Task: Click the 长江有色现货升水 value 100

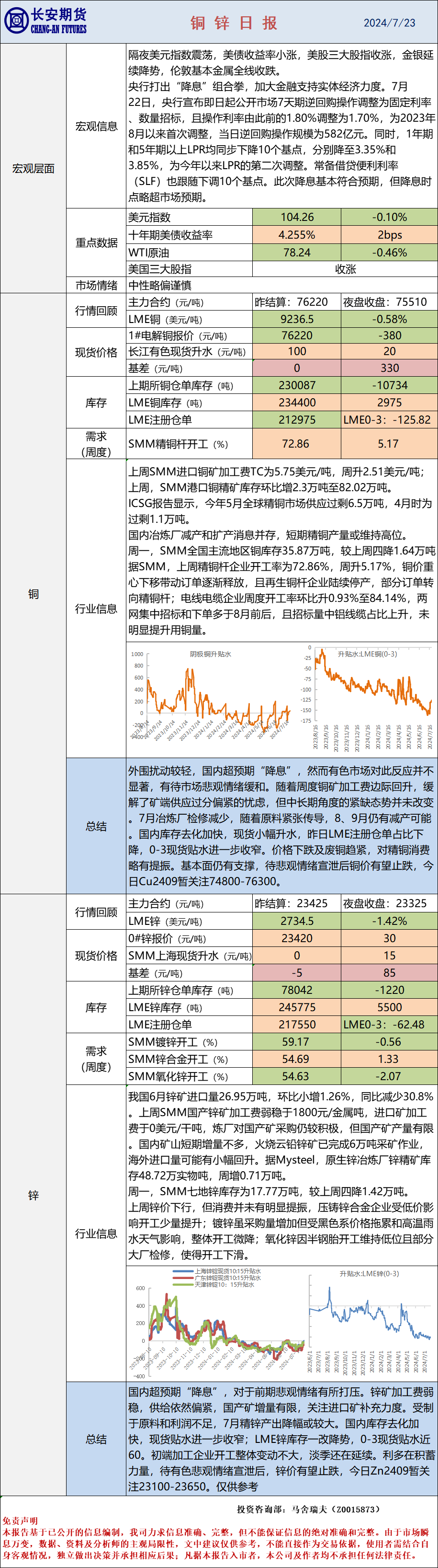Action: click(297, 351)
